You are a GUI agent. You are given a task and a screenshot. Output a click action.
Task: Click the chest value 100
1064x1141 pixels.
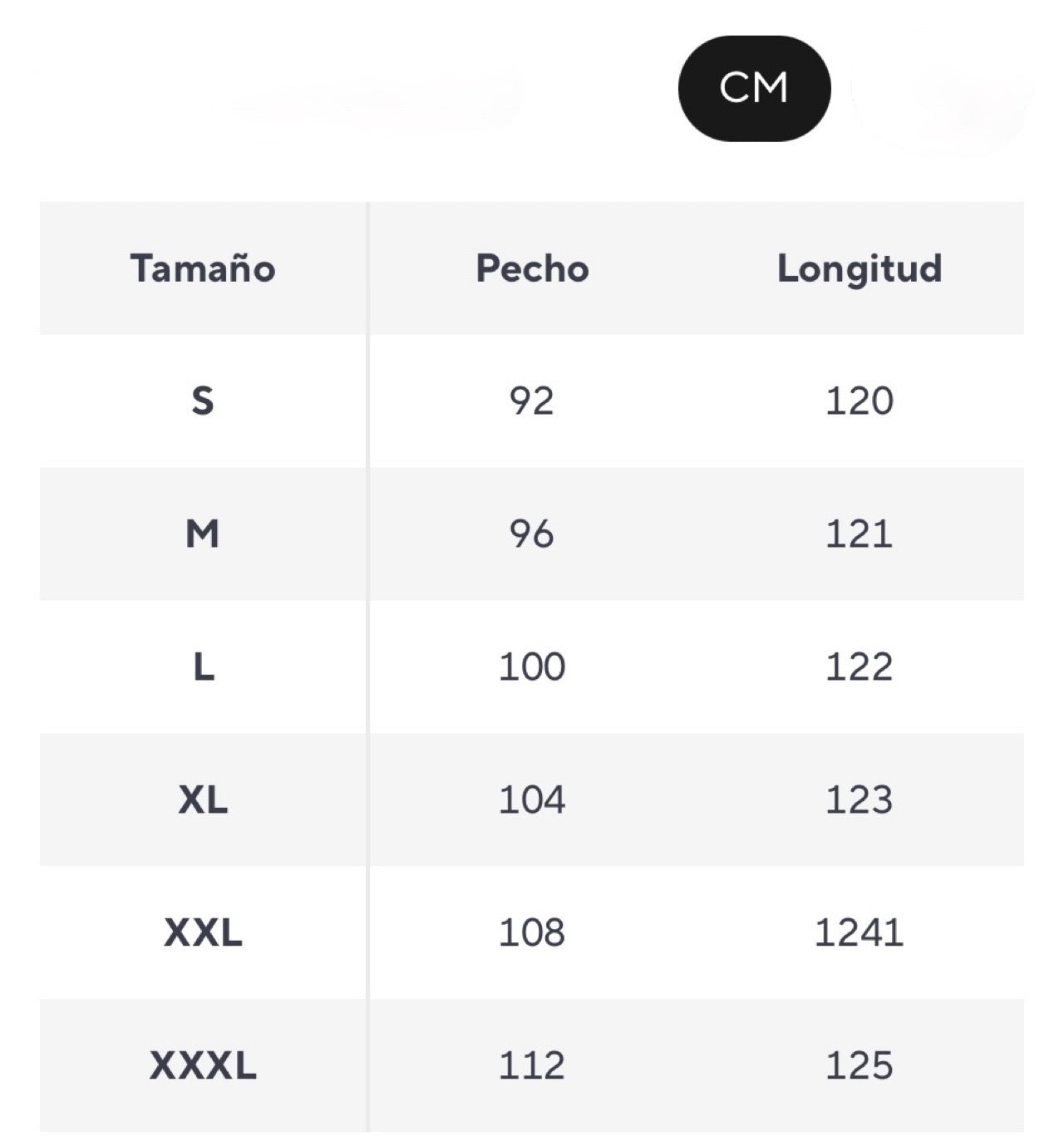tap(532, 666)
